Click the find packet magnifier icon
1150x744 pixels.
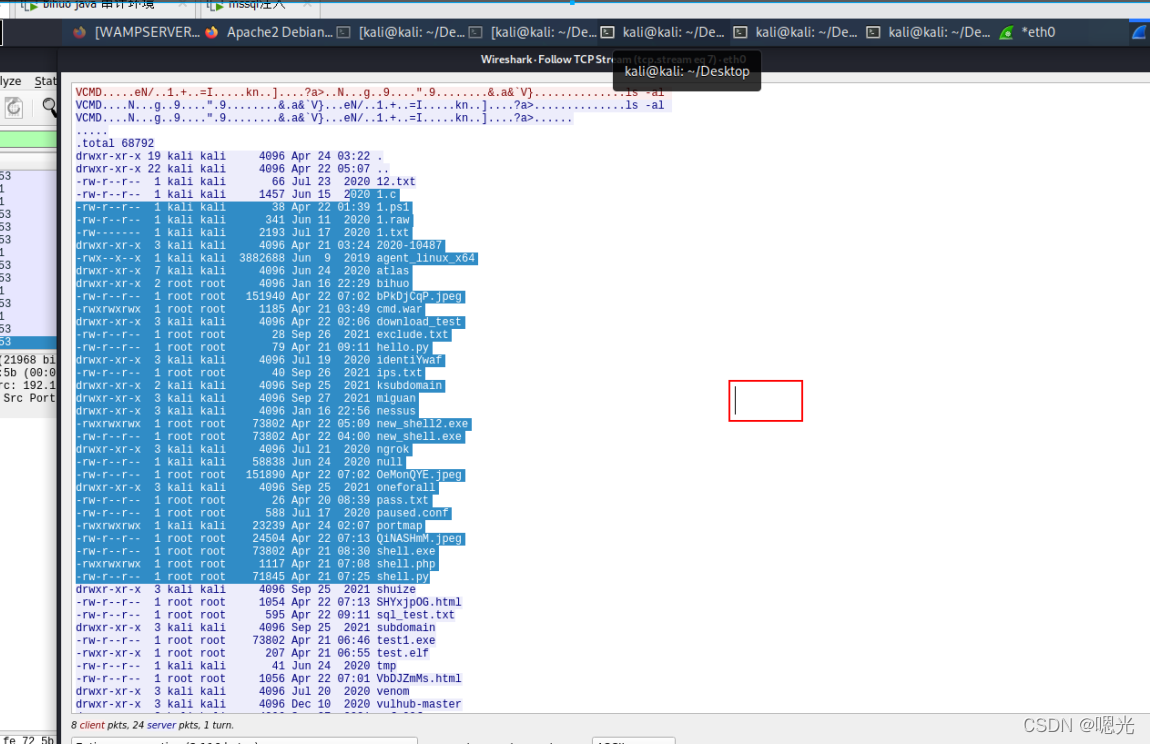click(x=50, y=107)
